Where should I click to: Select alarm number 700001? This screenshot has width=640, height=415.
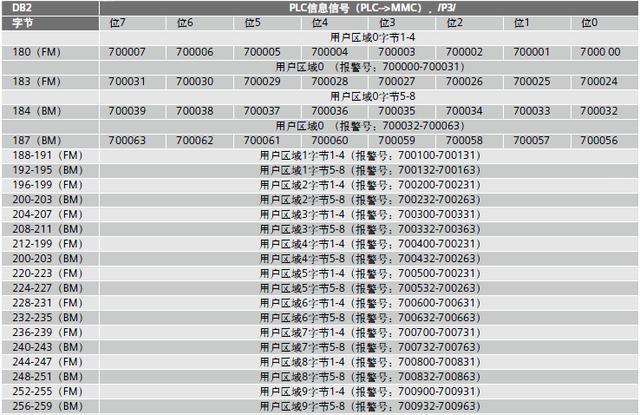(x=531, y=52)
